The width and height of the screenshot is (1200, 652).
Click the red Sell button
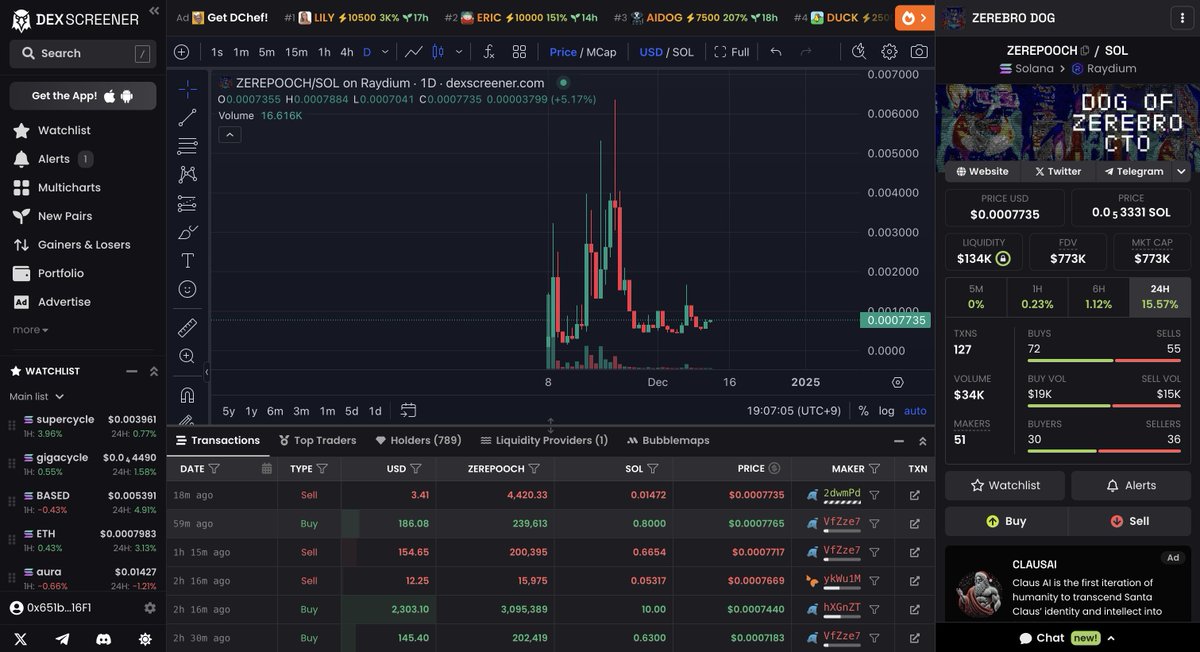click(1130, 521)
